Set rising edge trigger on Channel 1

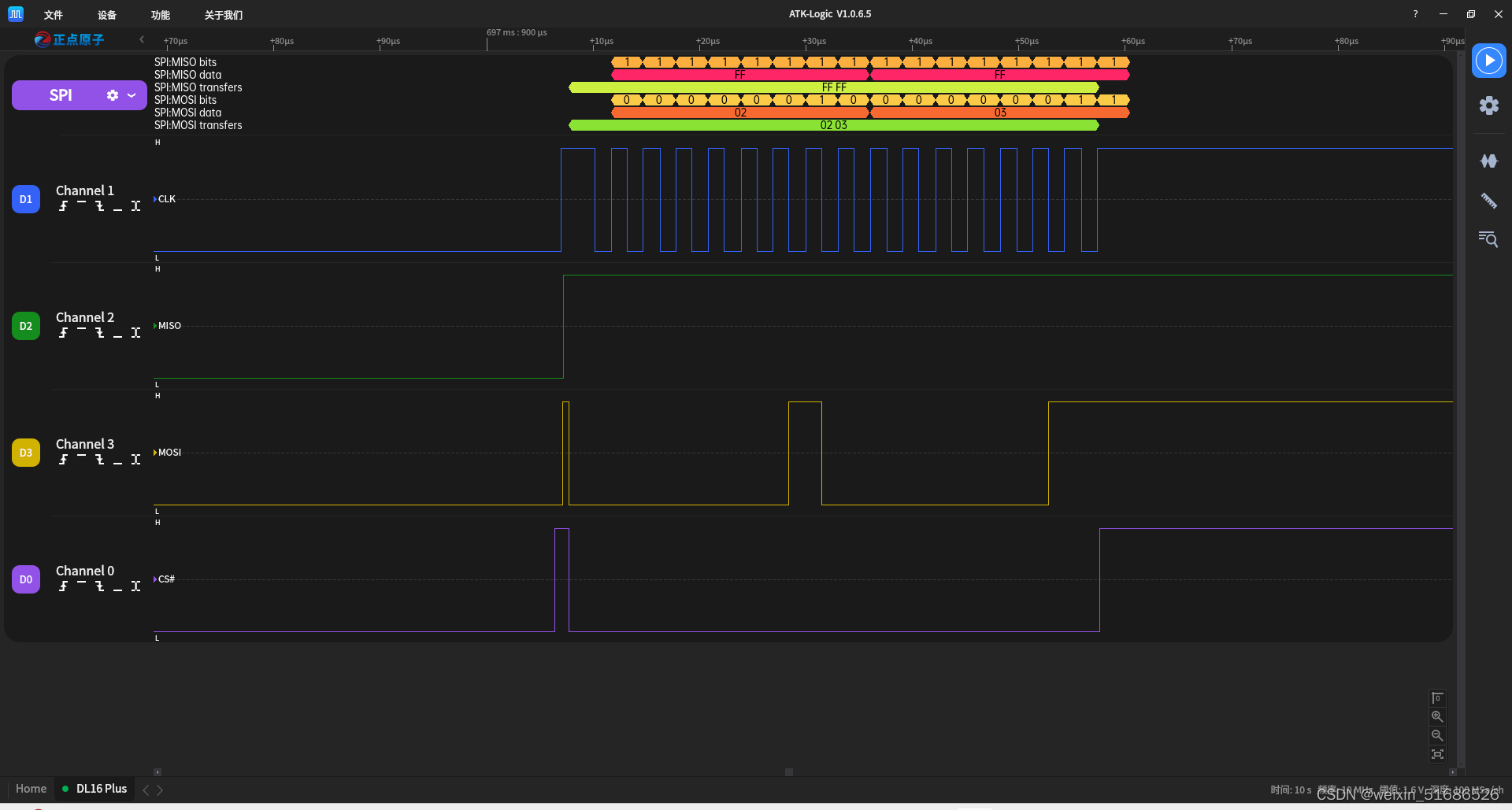[x=63, y=206]
